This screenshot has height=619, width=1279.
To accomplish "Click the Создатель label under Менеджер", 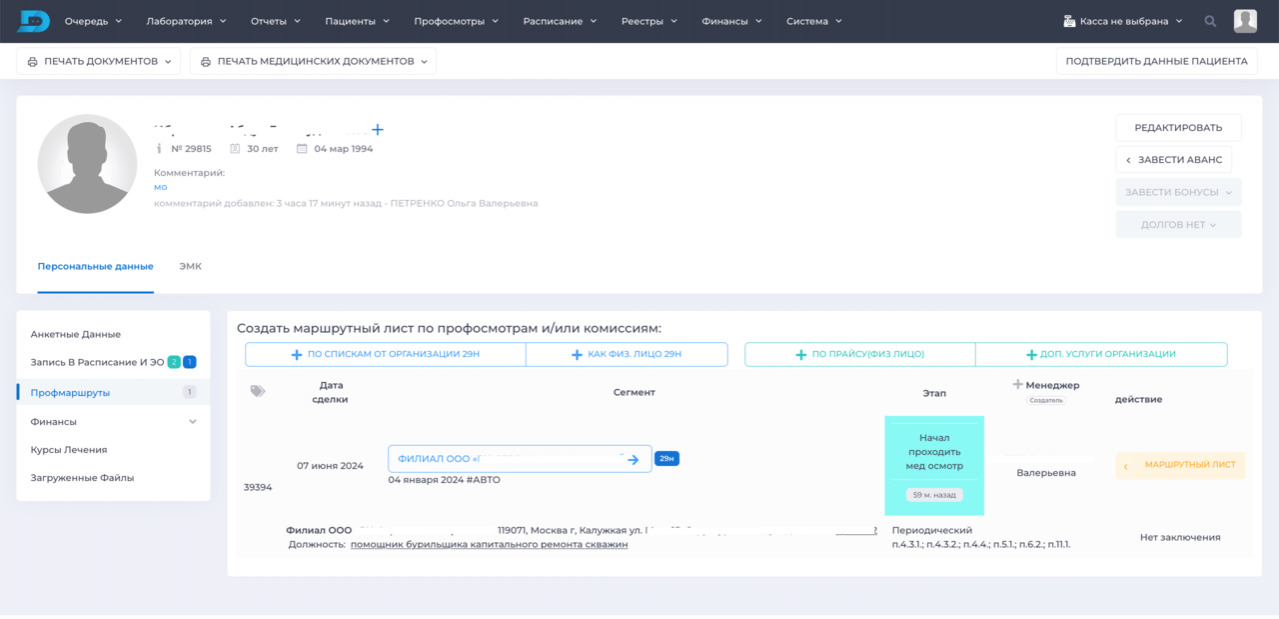I will 1046,400.
